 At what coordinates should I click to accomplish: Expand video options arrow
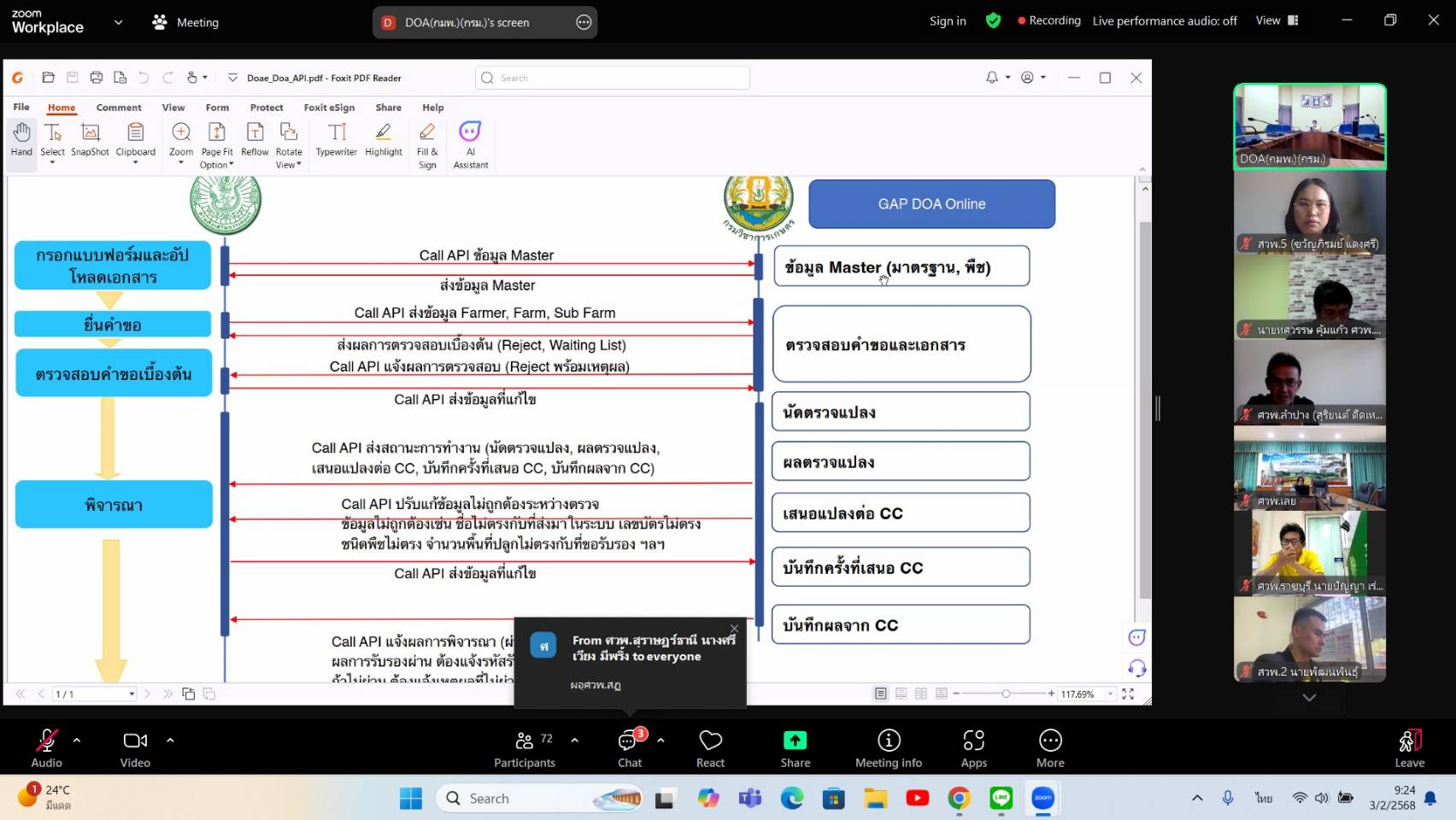tap(170, 741)
